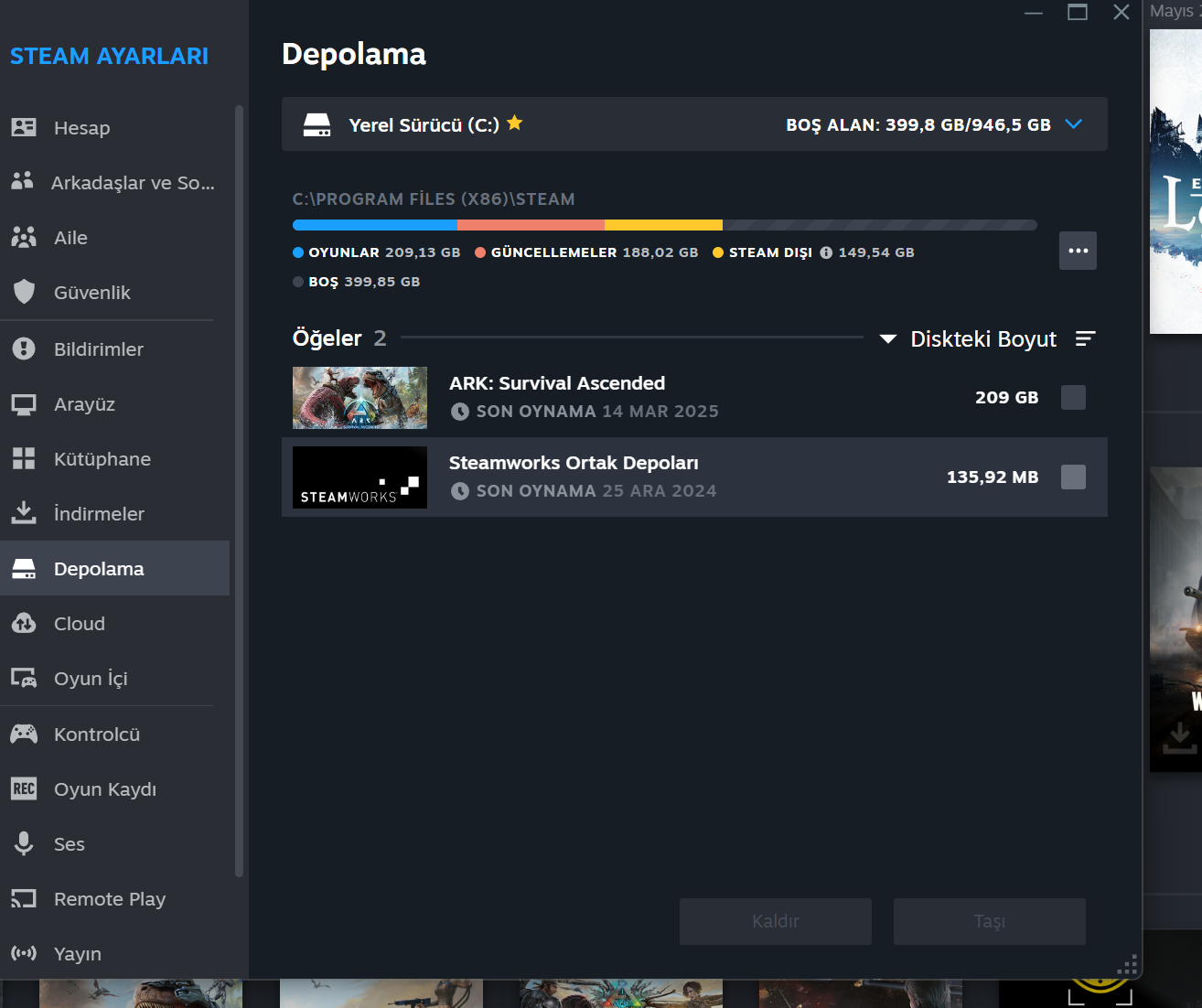1202x1008 pixels.
Task: Click the 209 GB size value
Action: tap(1007, 398)
